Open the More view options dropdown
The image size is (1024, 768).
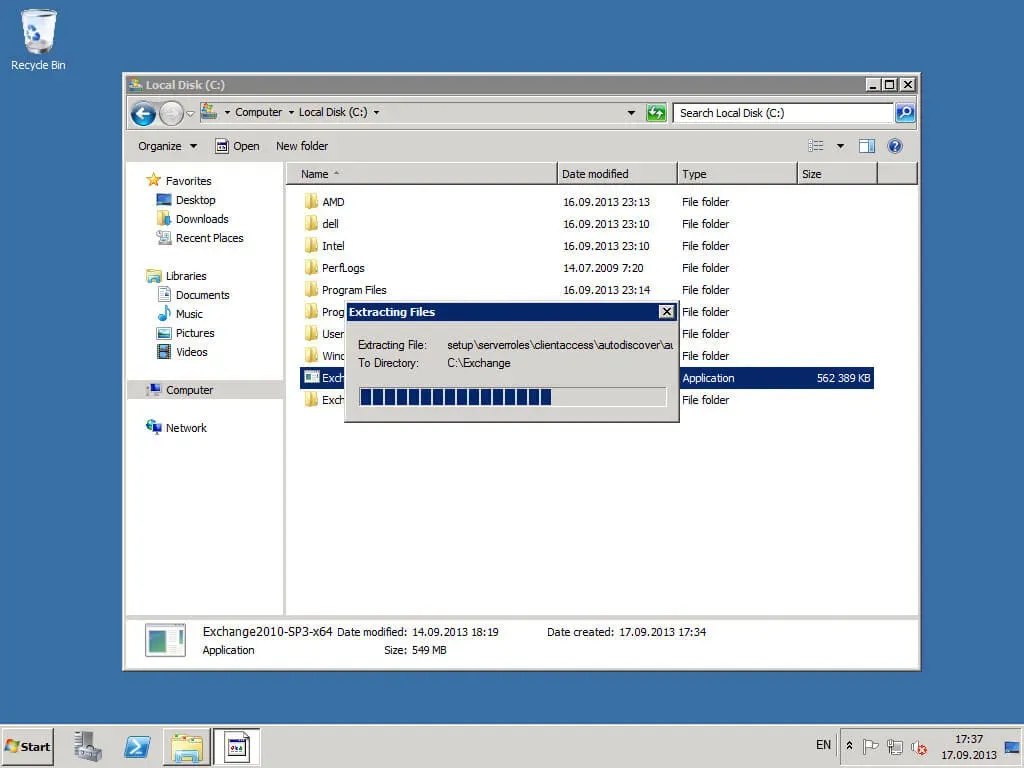[840, 146]
